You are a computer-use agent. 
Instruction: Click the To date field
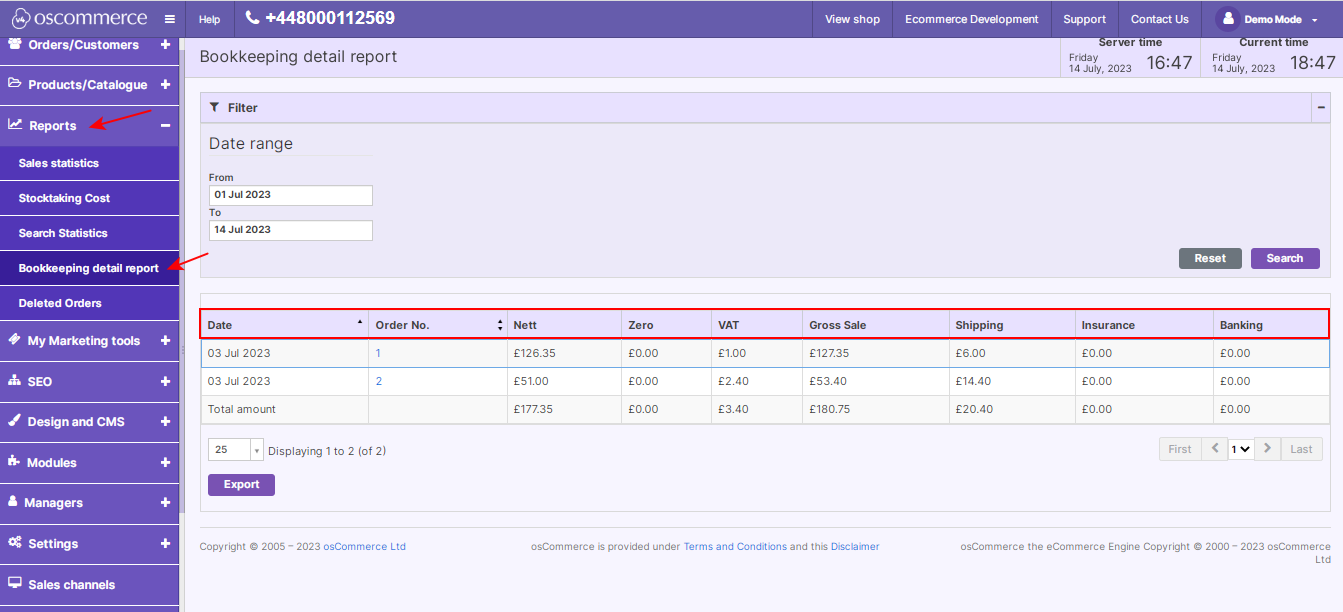coord(290,230)
